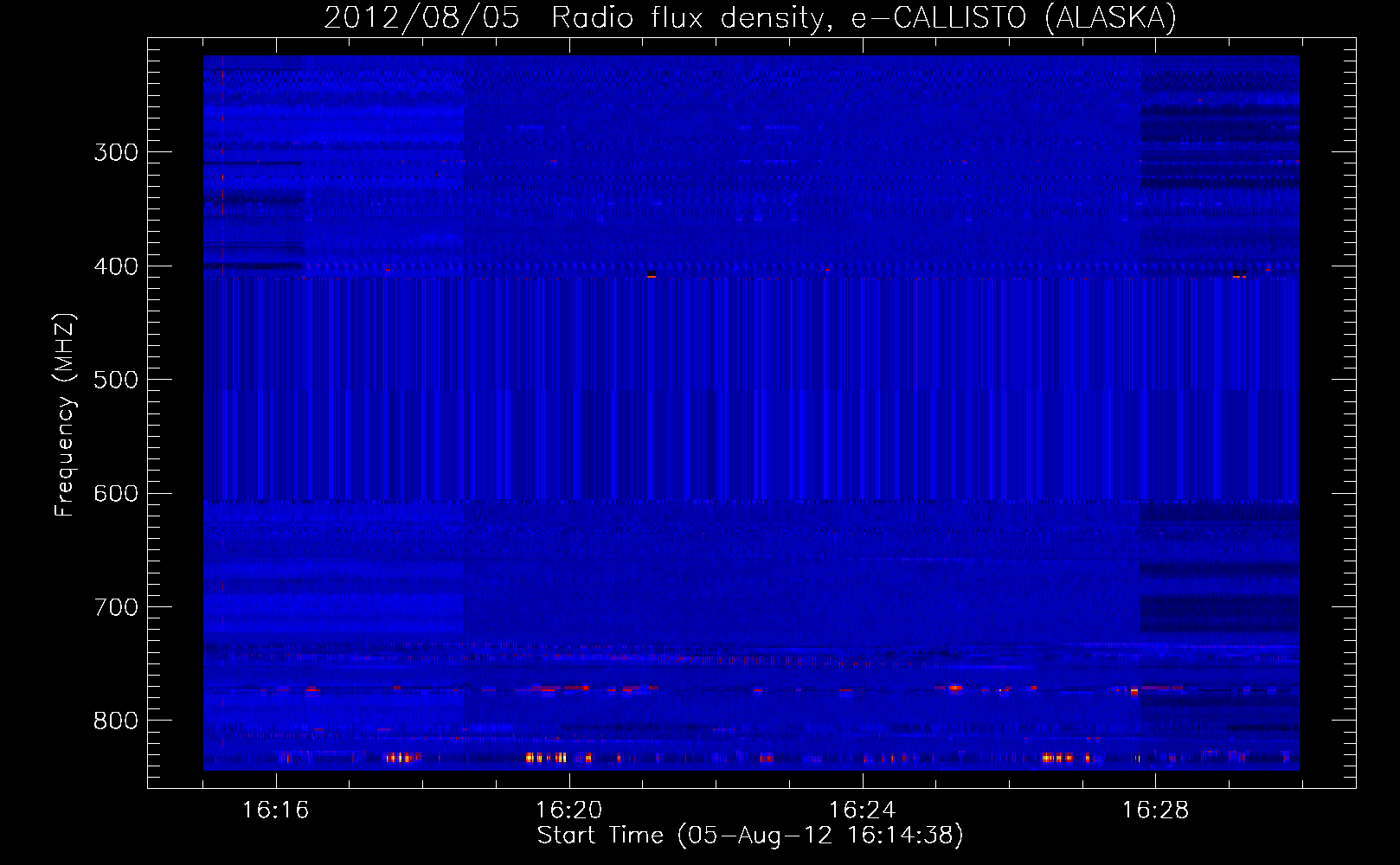Screen dimensions: 1400x865
Task: Click the 16:20 time tick label
Action: click(568, 811)
